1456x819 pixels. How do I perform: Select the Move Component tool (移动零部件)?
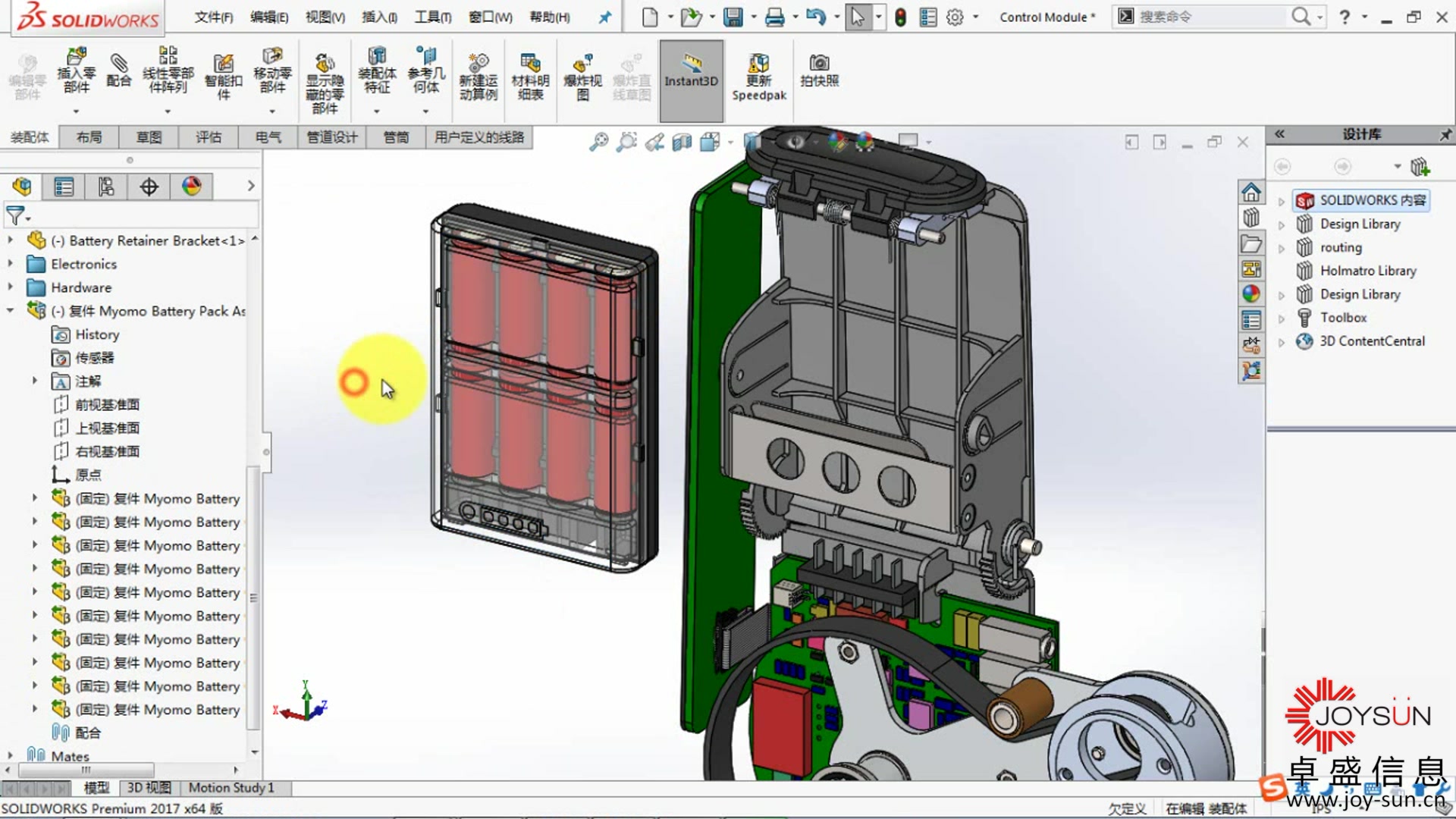(x=272, y=70)
